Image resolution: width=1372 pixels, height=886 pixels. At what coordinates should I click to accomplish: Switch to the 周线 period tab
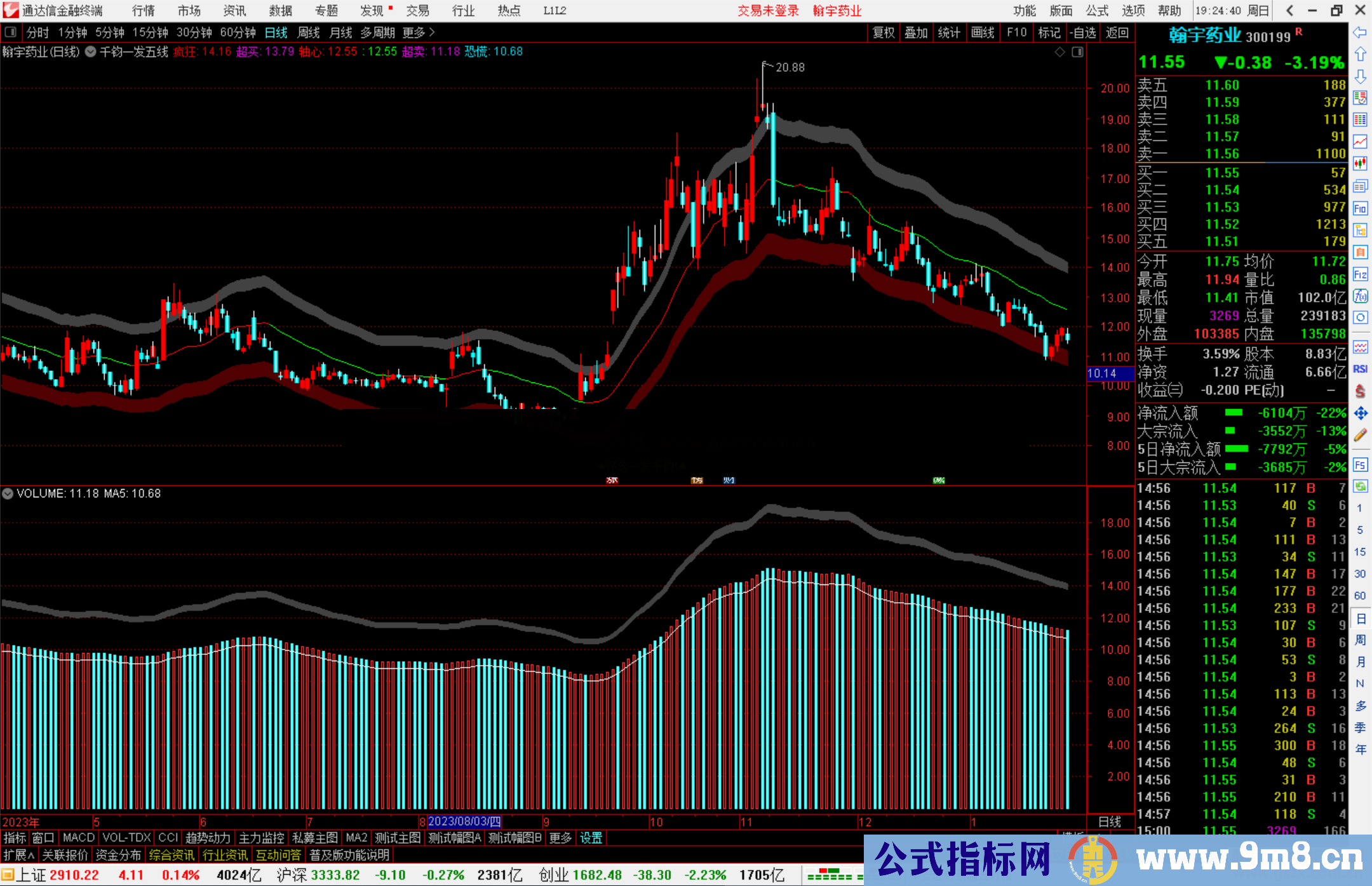coord(309,32)
